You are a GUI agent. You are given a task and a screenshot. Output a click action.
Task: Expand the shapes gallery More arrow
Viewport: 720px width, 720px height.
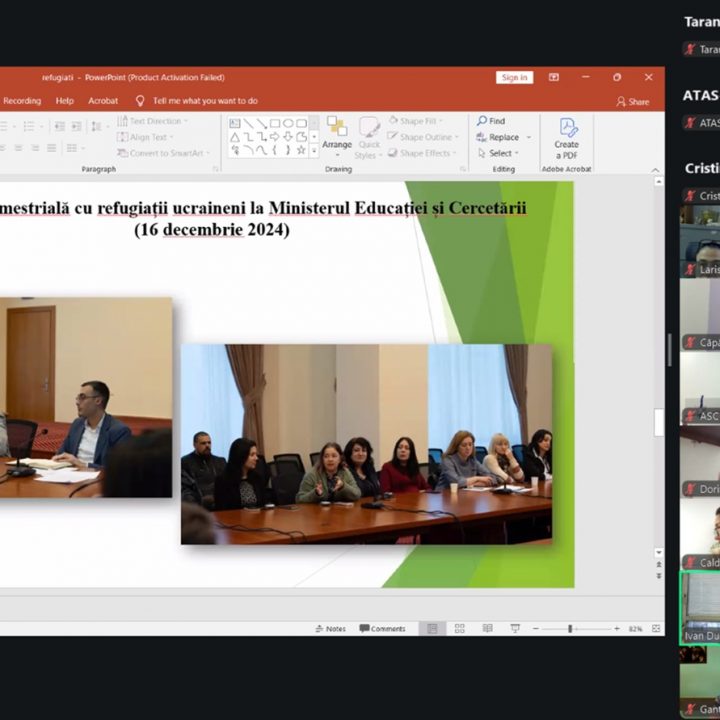[314, 151]
